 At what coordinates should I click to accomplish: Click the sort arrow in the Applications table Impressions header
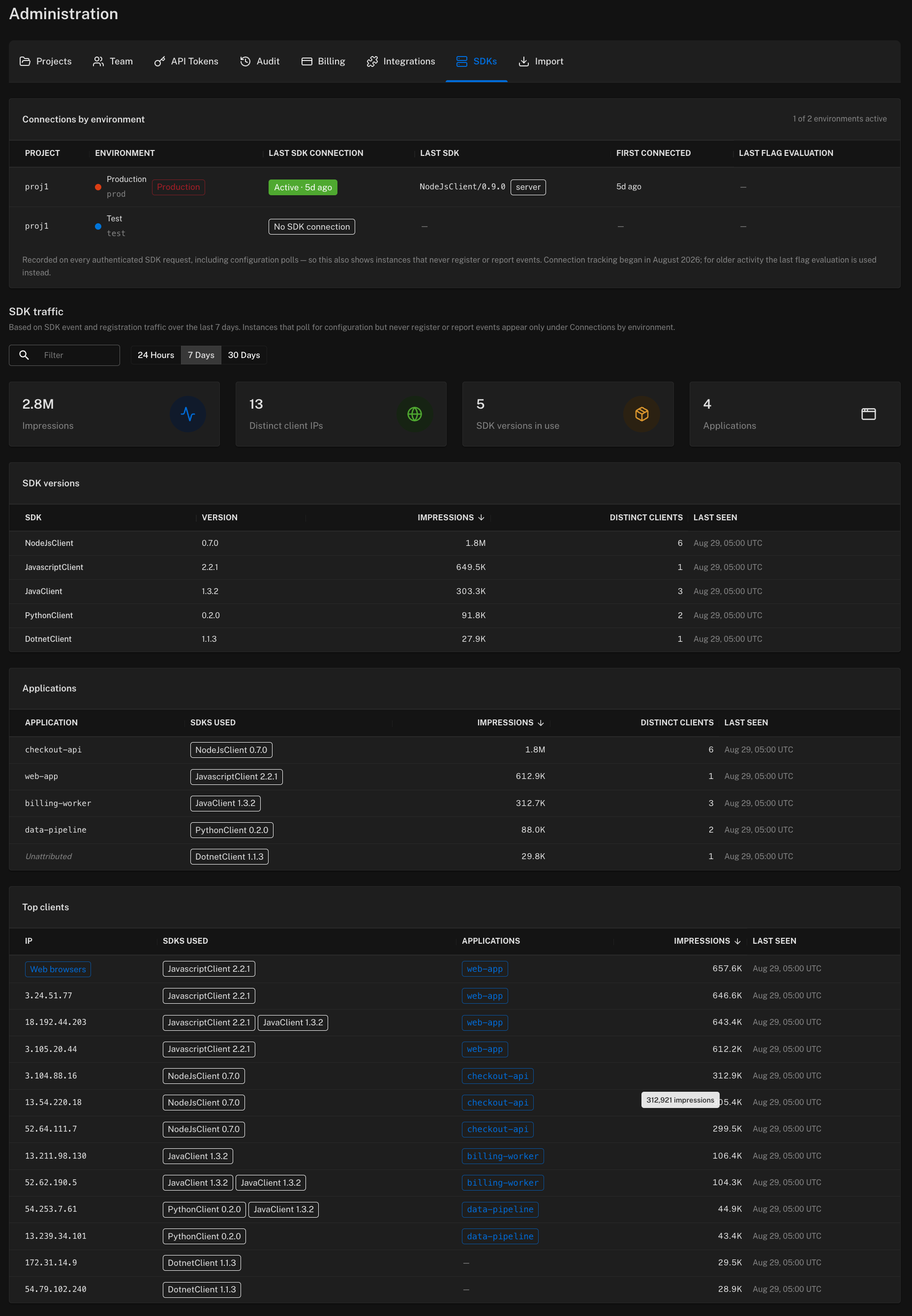541,722
